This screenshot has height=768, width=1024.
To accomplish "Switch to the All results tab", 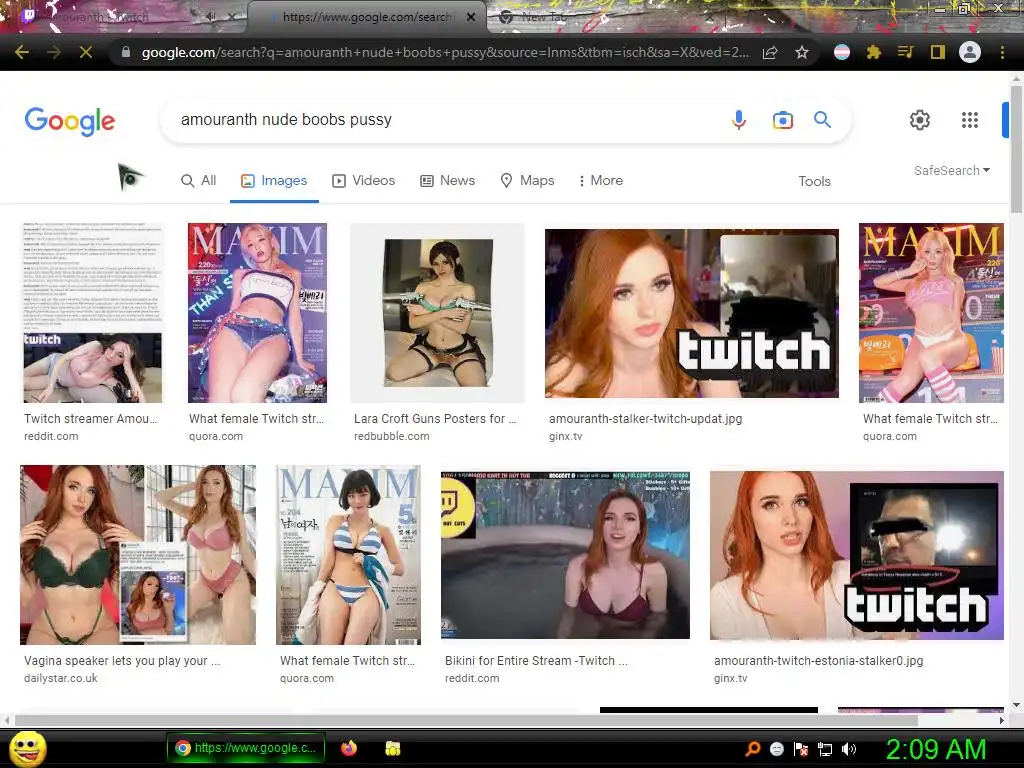I will coord(199,180).
